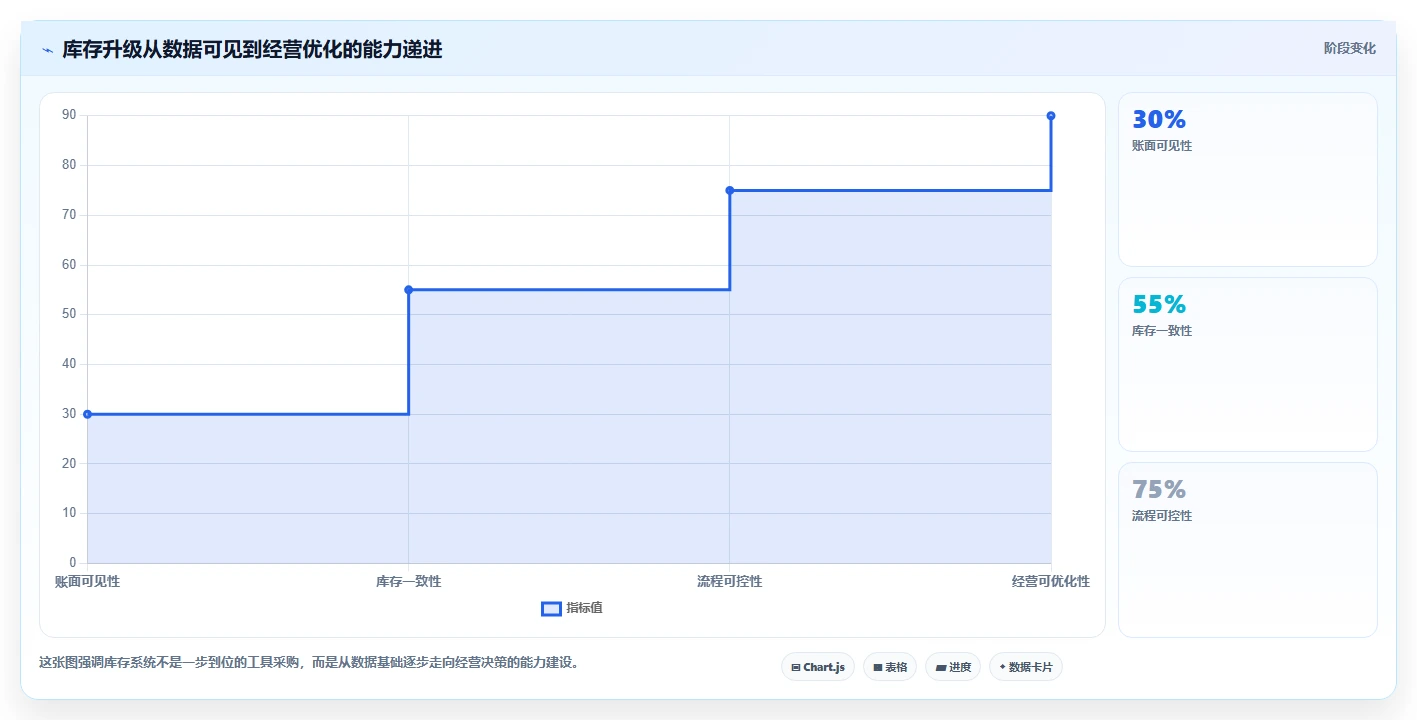1417x720 pixels.
Task: Click the data point at value 55
Action: click(408, 290)
